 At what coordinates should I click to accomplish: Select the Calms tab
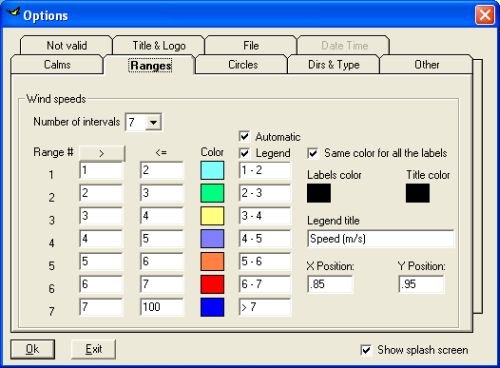pyautogui.click(x=57, y=64)
